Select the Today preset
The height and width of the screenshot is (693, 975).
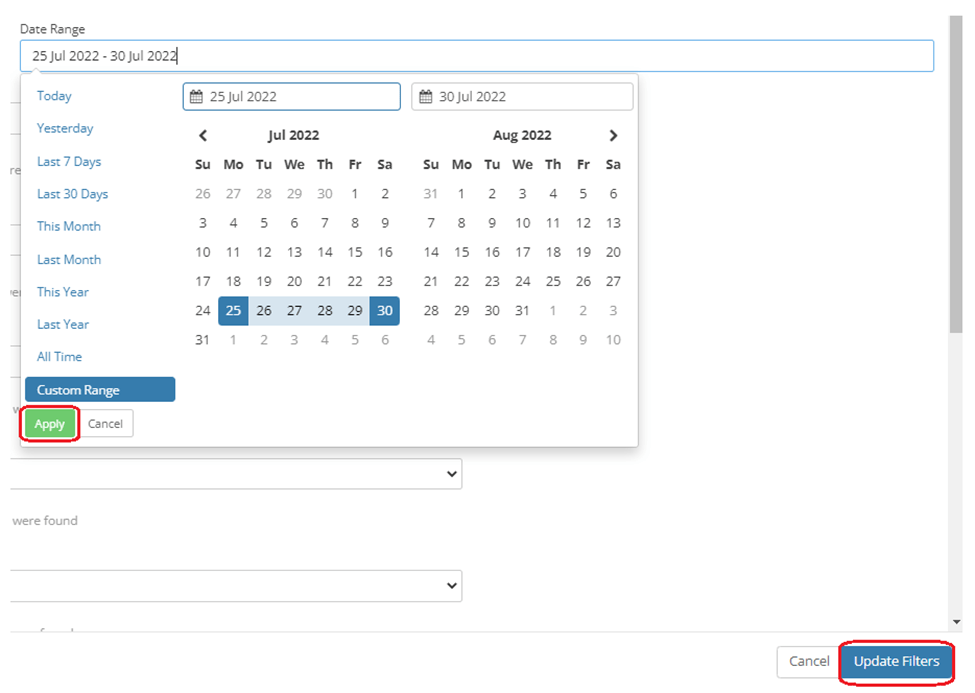pos(54,95)
